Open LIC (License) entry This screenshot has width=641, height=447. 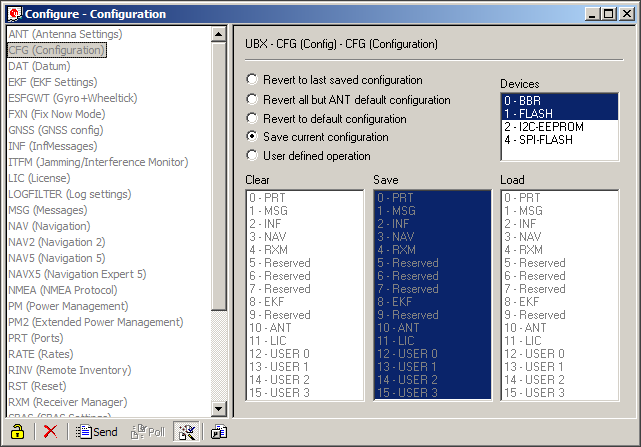tap(39, 178)
